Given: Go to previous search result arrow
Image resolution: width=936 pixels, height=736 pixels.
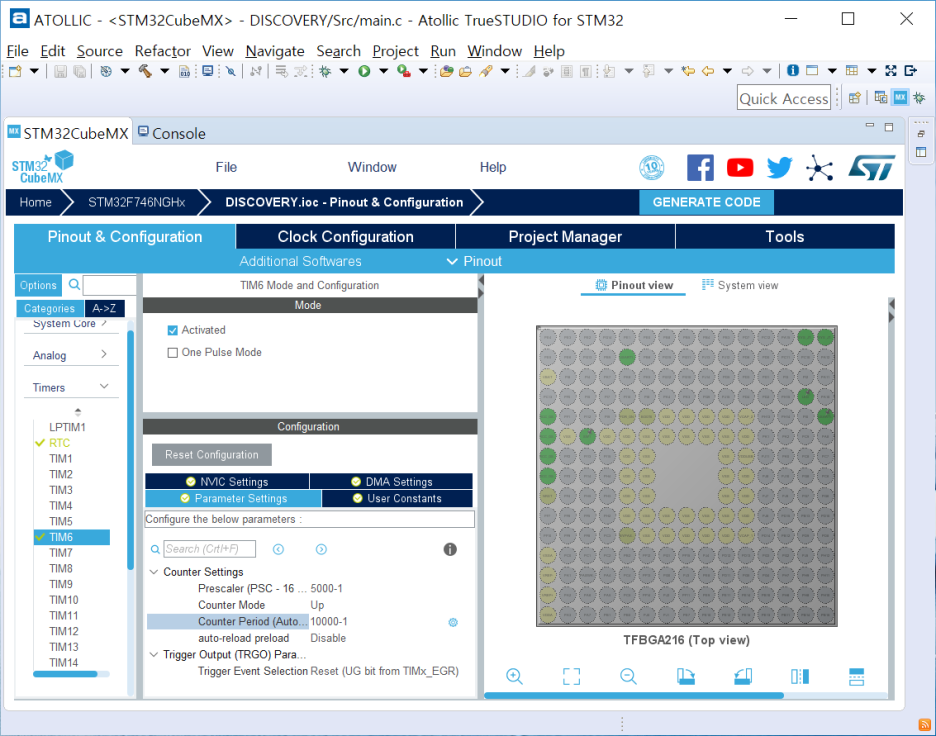Looking at the screenshot, I should [x=278, y=549].
